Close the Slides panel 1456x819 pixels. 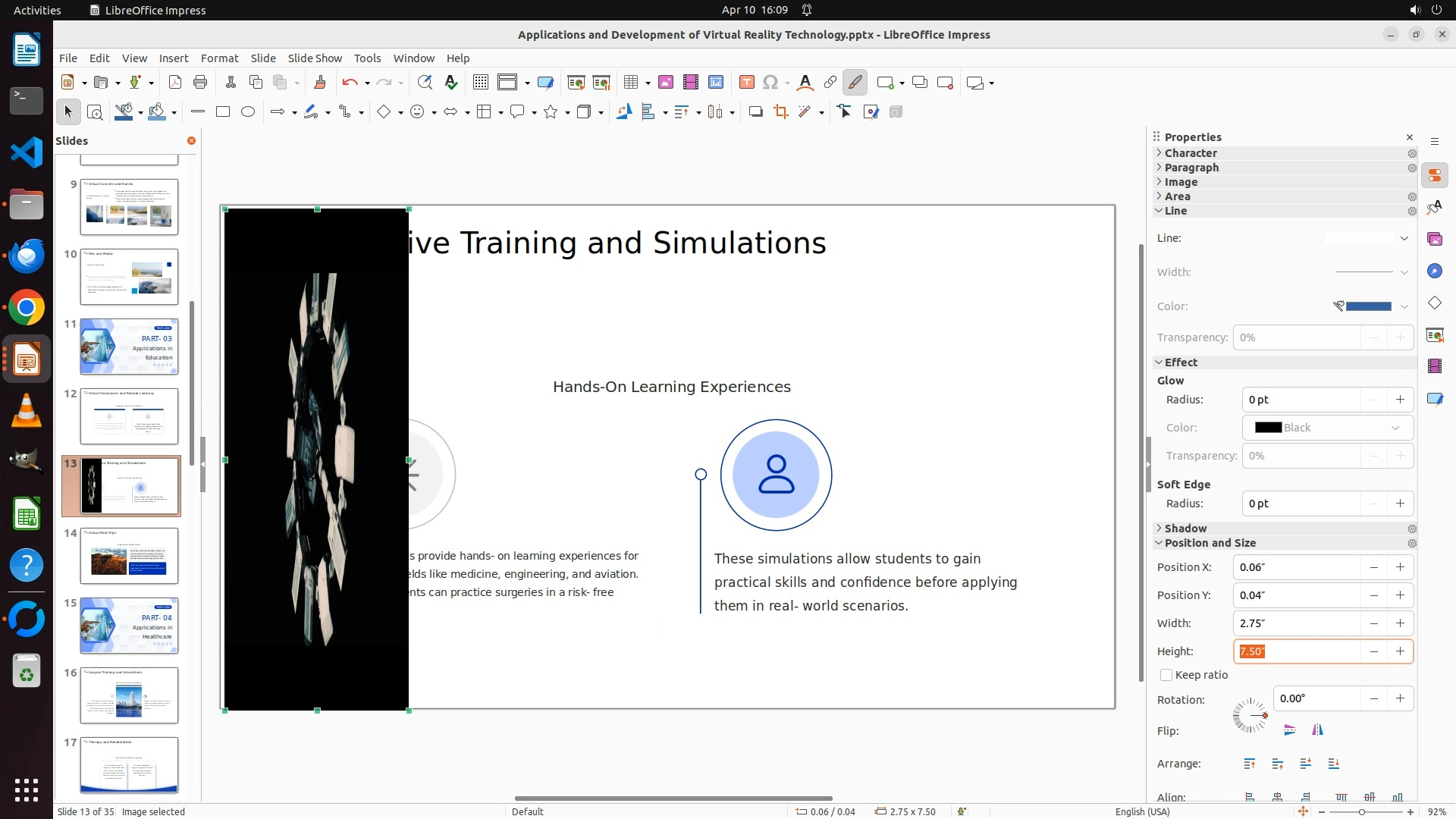coord(191,141)
